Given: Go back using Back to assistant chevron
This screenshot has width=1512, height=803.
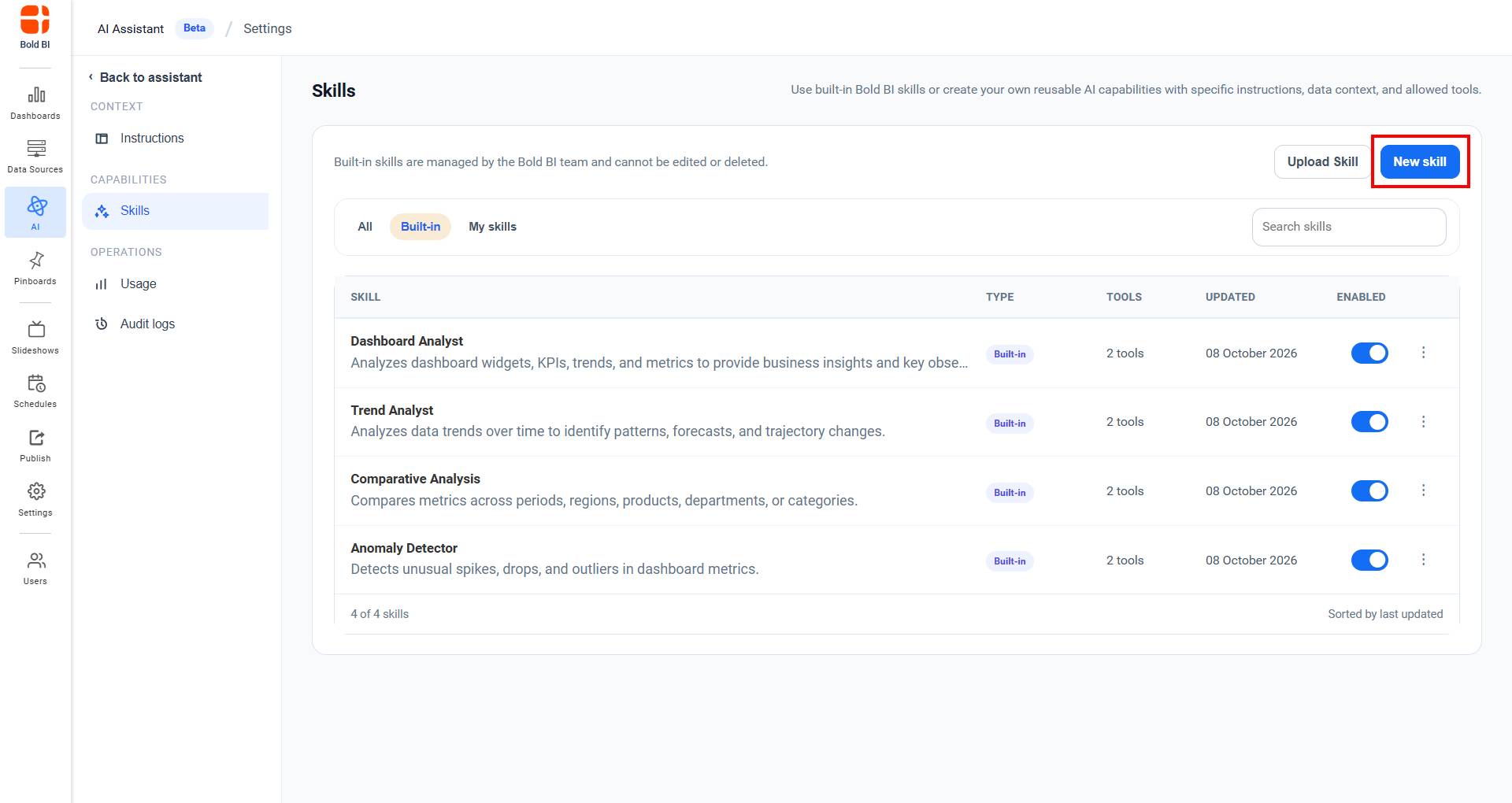Looking at the screenshot, I should (x=91, y=77).
